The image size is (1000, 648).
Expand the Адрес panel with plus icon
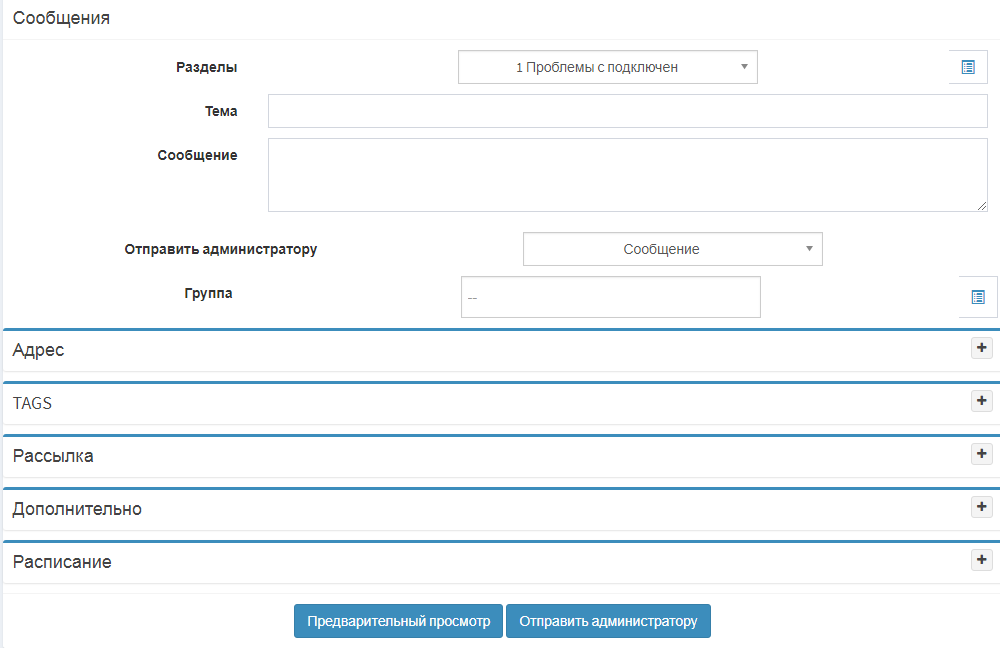982,348
